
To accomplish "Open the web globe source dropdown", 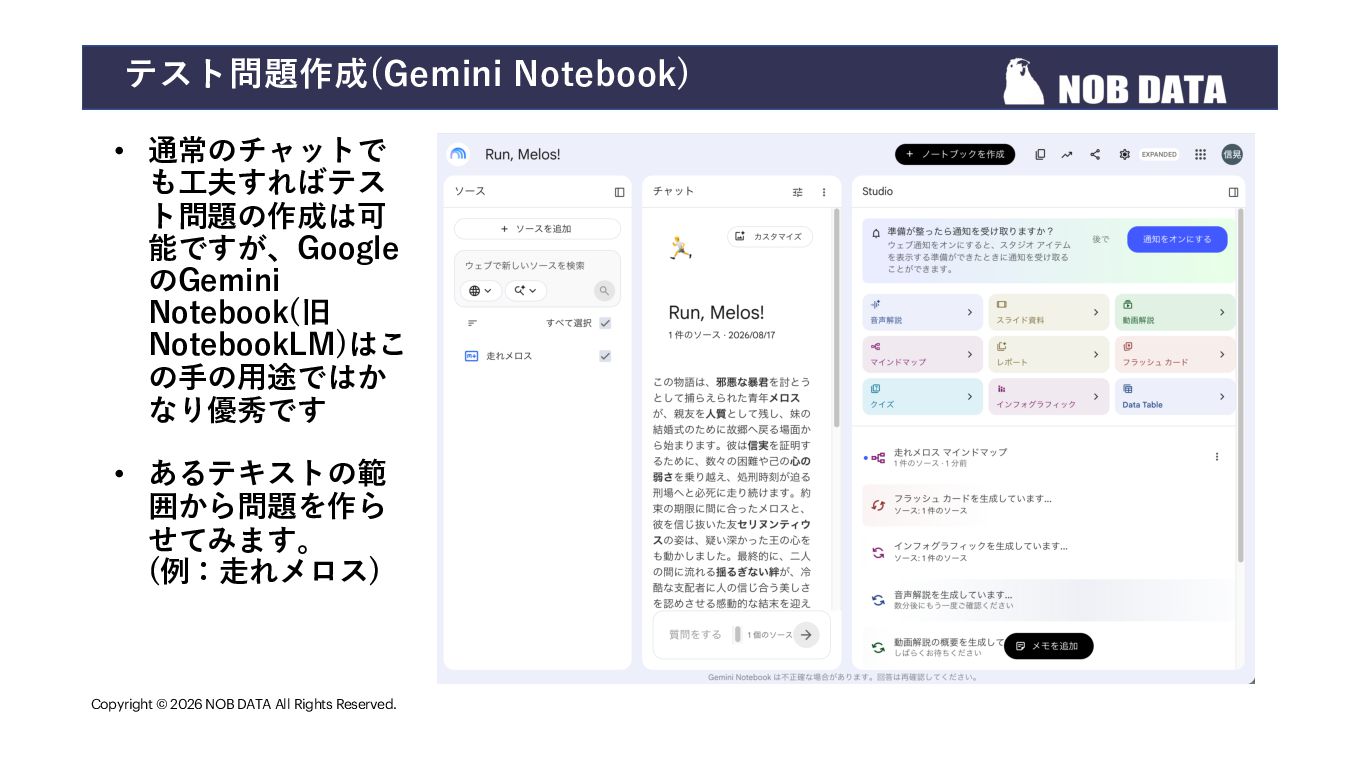I will 480,291.
